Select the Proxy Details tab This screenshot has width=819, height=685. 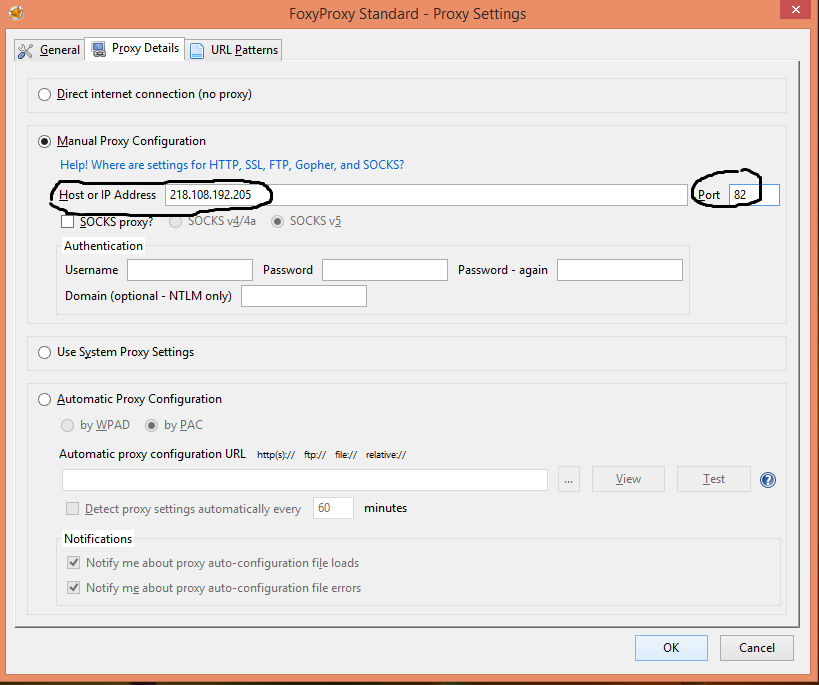[x=135, y=49]
